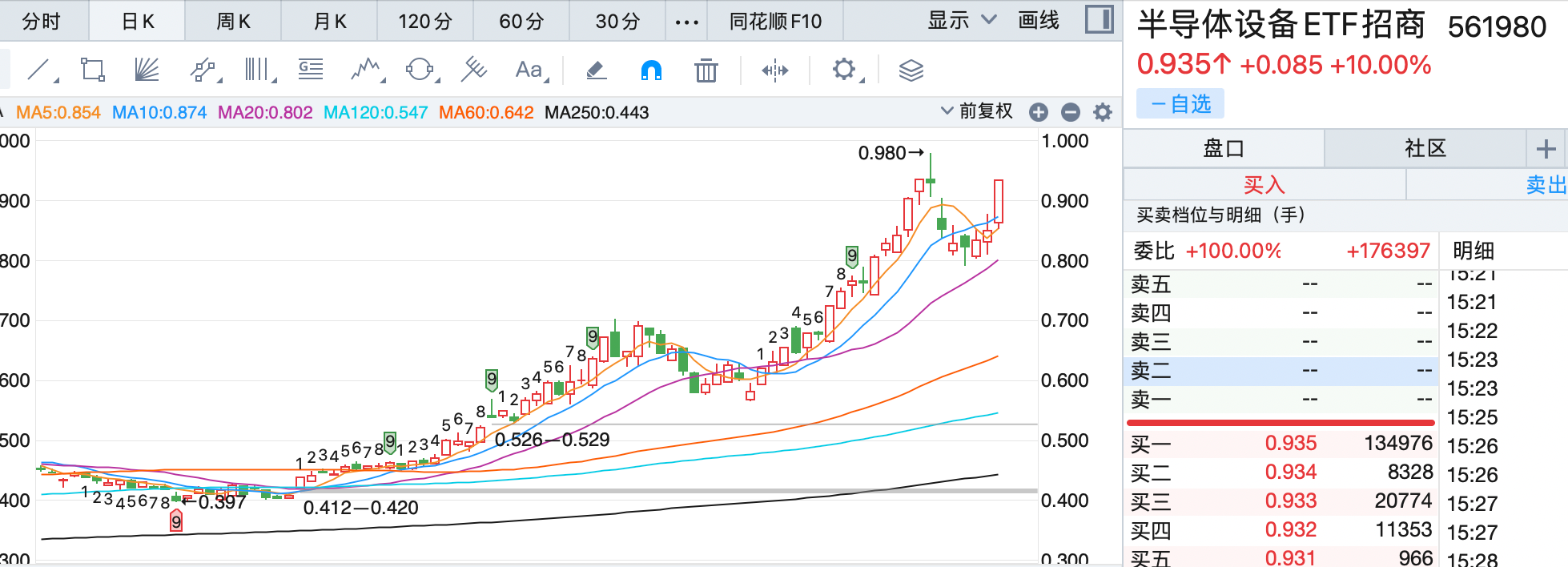Open indicator settings gear beside zoom icons
The width and height of the screenshot is (1568, 567).
click(1103, 112)
